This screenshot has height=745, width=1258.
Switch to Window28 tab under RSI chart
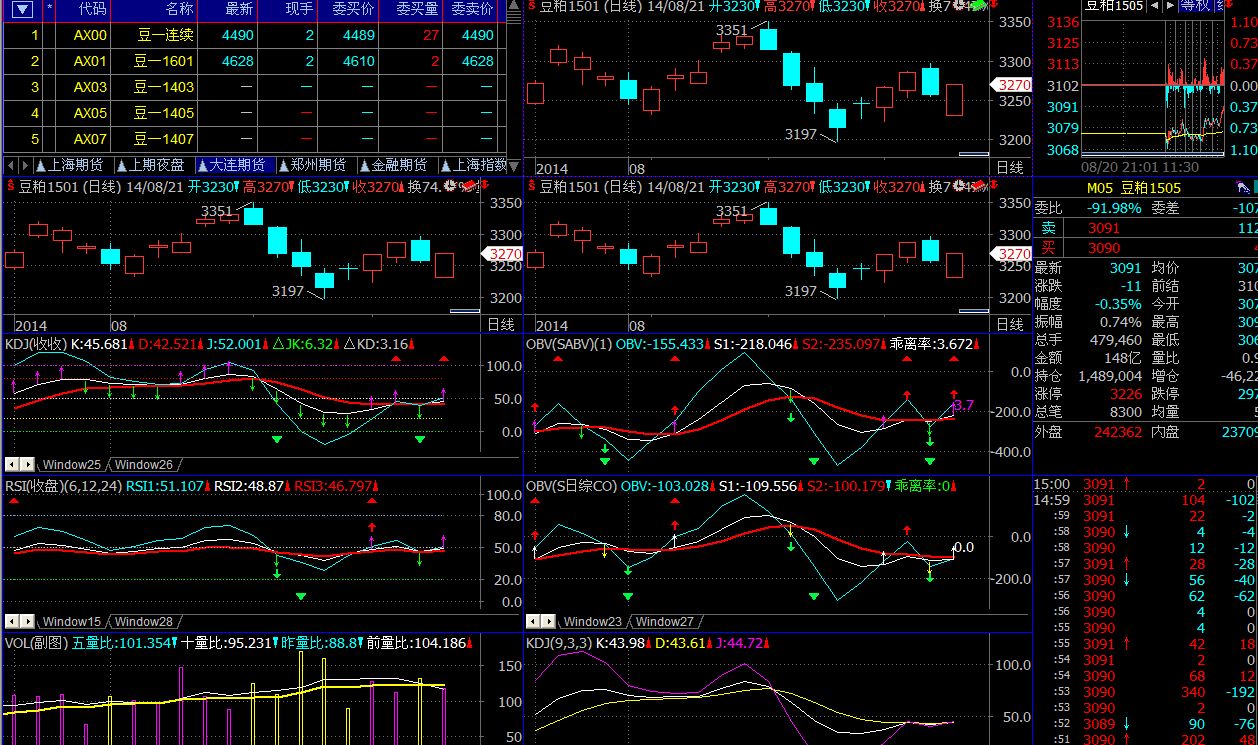(x=143, y=621)
